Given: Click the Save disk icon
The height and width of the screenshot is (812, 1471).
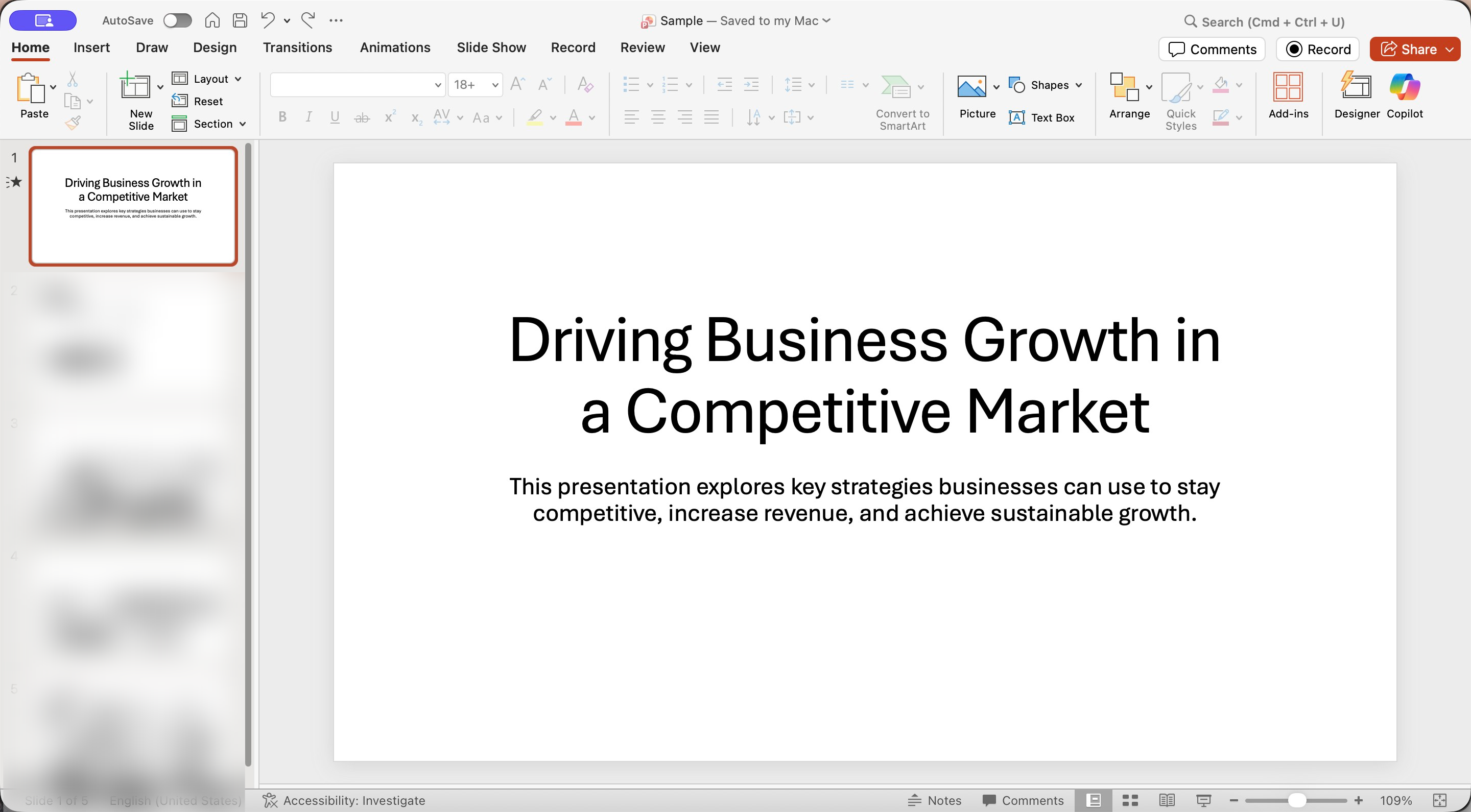Looking at the screenshot, I should (240, 20).
